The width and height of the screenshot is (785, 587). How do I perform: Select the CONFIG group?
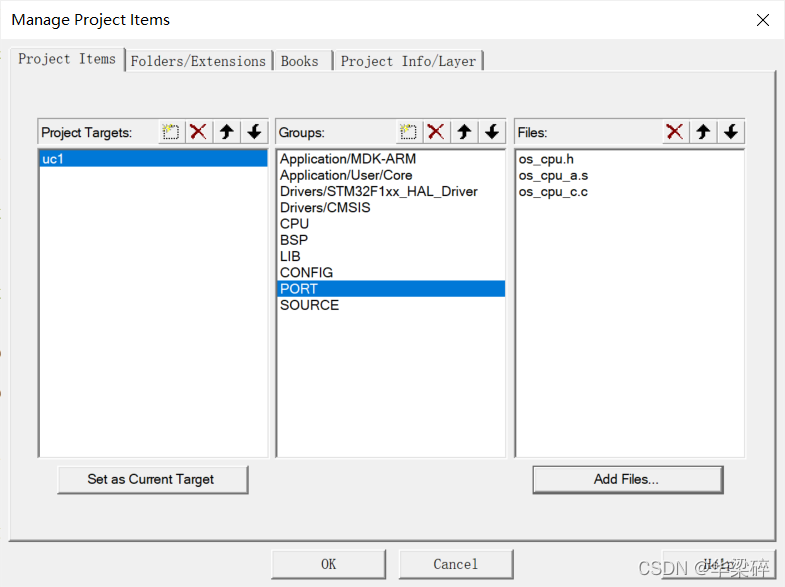(390, 272)
